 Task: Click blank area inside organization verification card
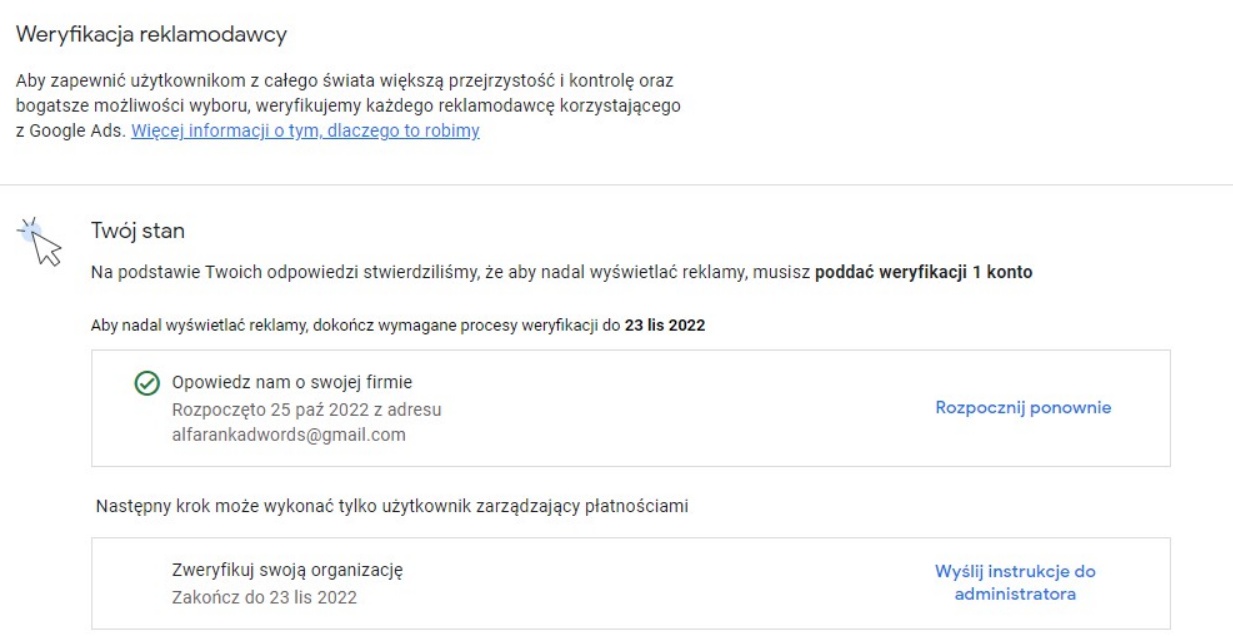point(650,584)
